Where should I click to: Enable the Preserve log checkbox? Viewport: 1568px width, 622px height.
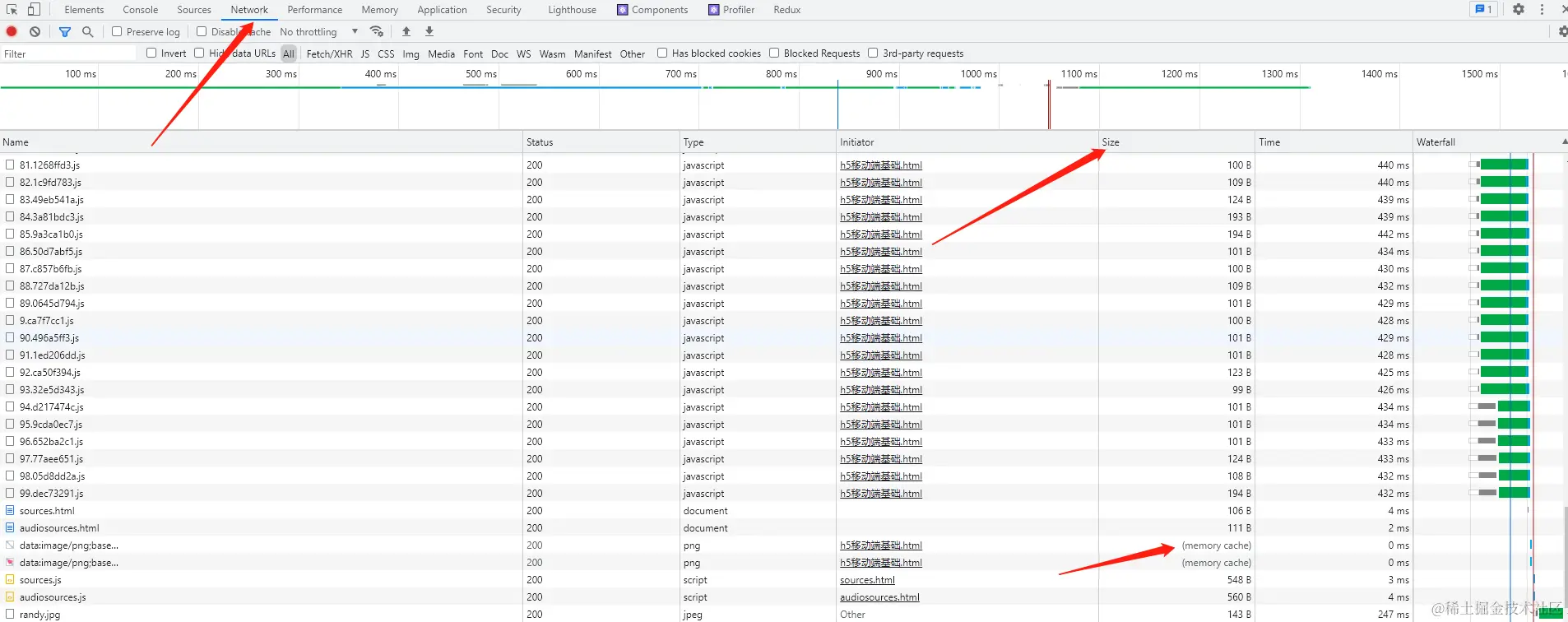point(117,31)
